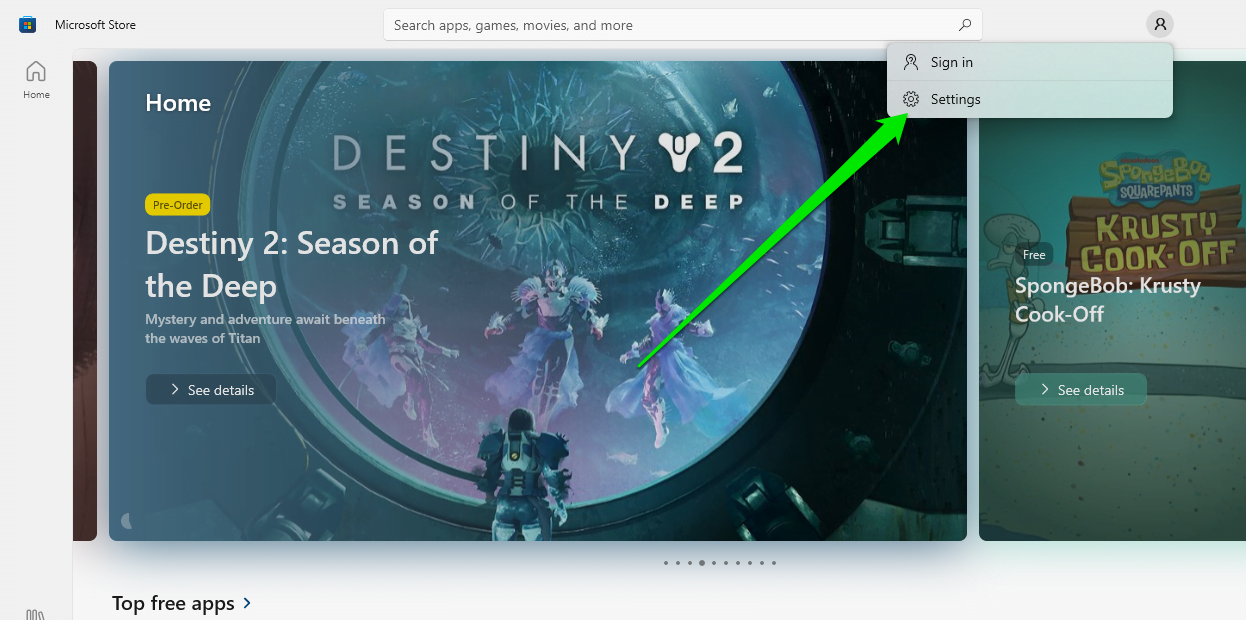Click the Free badge on SpongeBob card

[x=1034, y=255]
